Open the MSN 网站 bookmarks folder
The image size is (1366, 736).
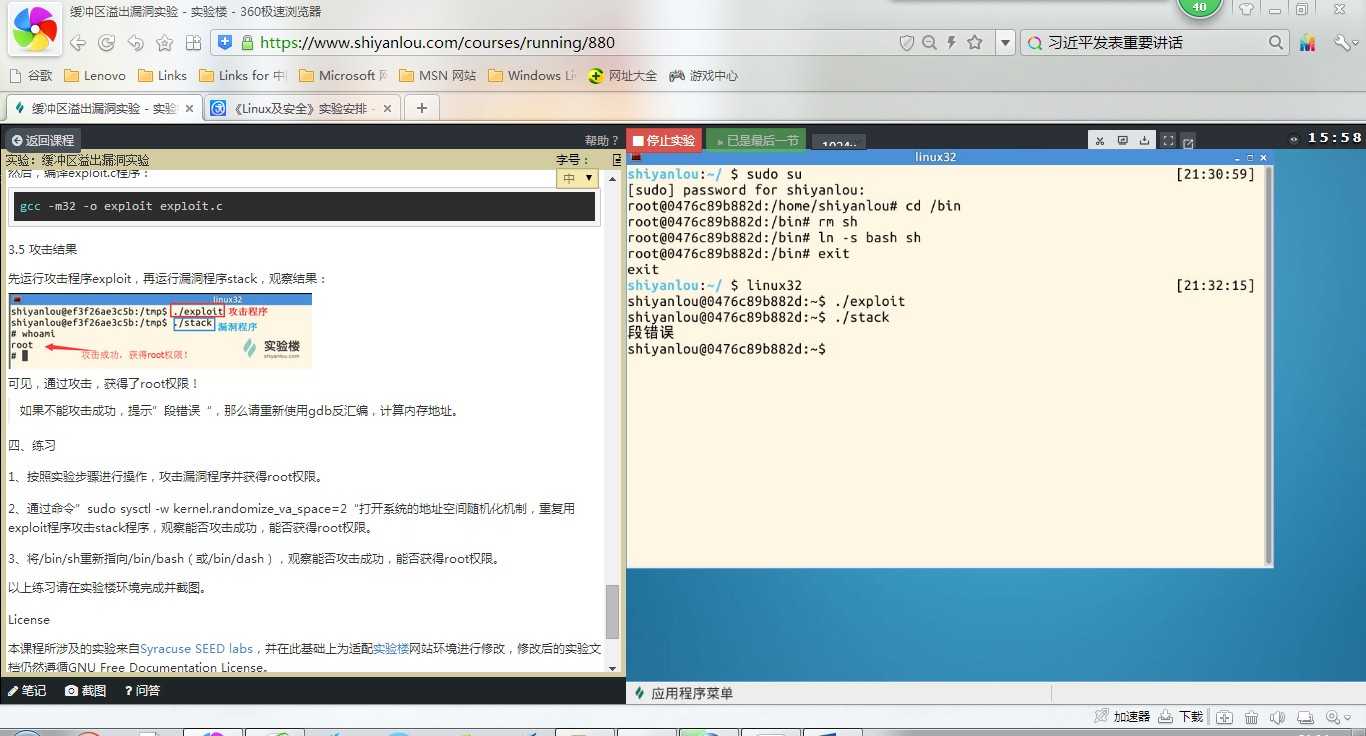437,75
